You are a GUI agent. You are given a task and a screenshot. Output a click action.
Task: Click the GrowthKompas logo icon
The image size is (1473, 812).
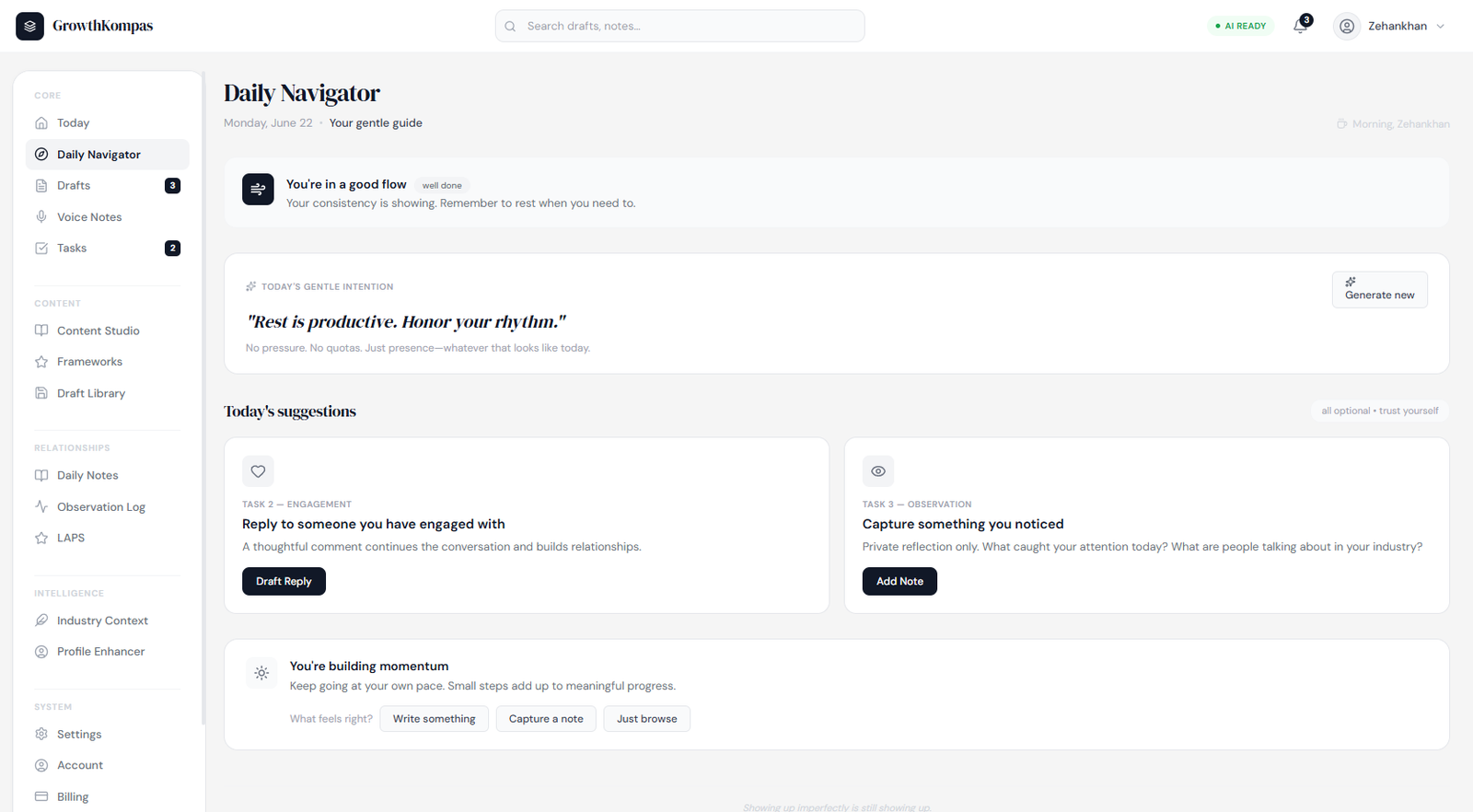tap(29, 26)
